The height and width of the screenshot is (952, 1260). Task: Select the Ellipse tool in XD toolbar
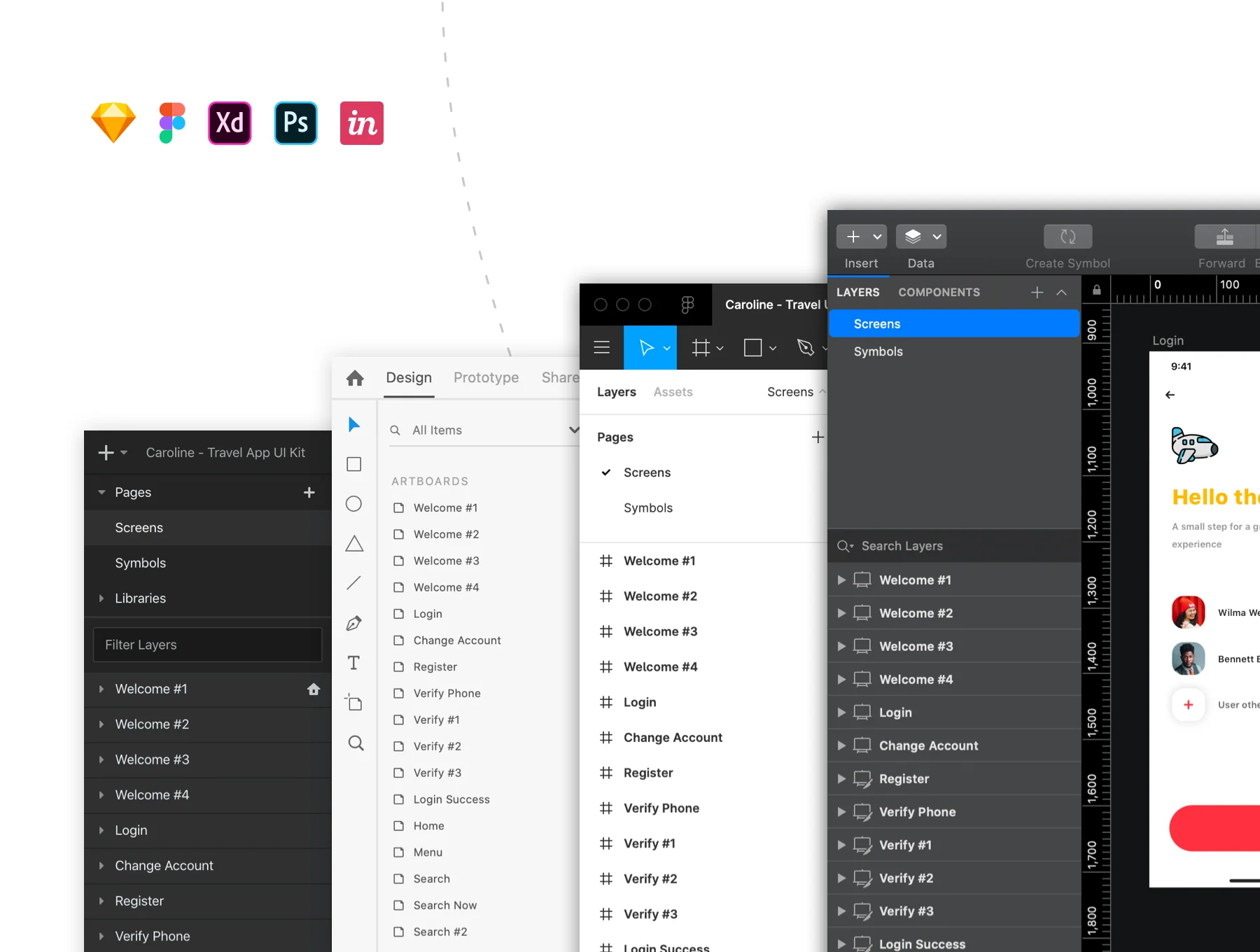pos(354,504)
